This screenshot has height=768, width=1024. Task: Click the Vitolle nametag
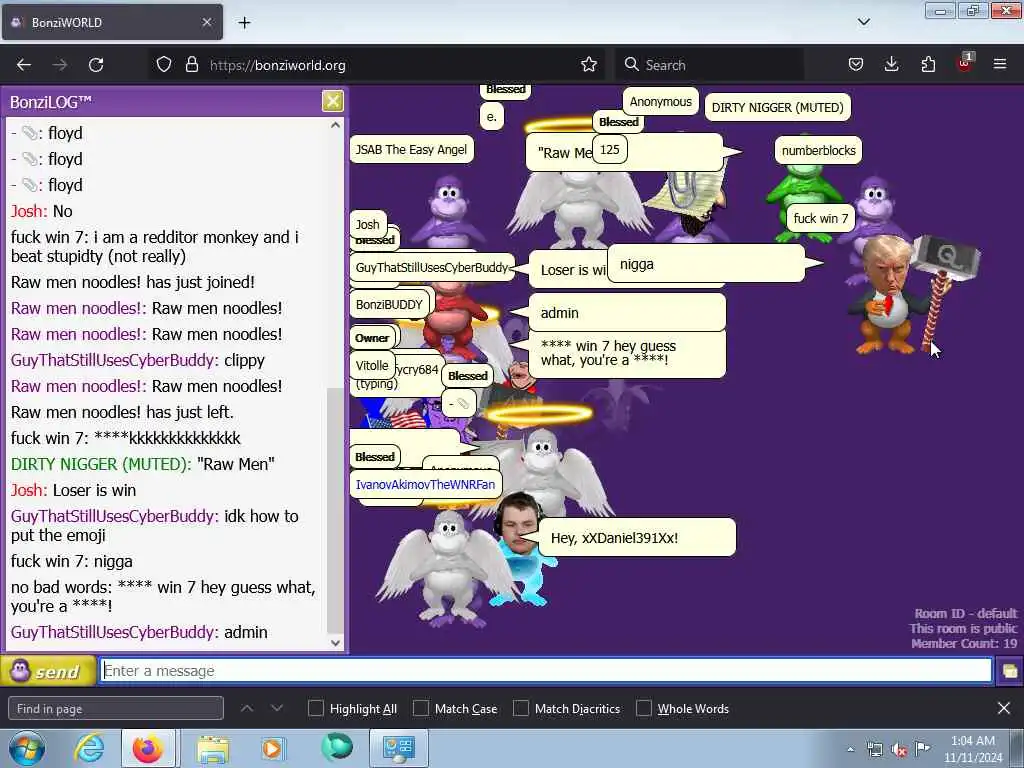(x=372, y=366)
